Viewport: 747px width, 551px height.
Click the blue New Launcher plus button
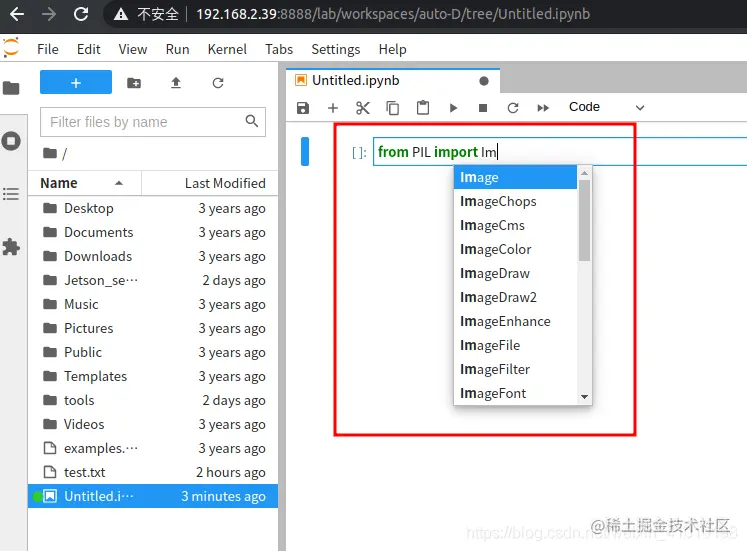tap(76, 82)
